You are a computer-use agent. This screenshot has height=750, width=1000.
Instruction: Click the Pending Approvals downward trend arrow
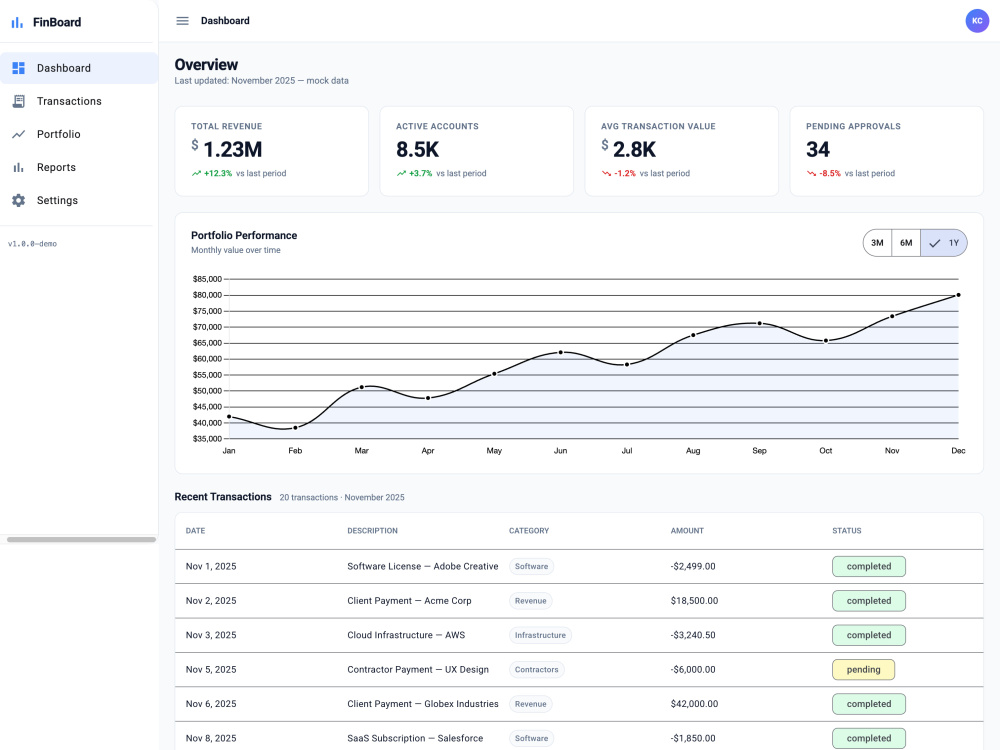click(x=811, y=173)
